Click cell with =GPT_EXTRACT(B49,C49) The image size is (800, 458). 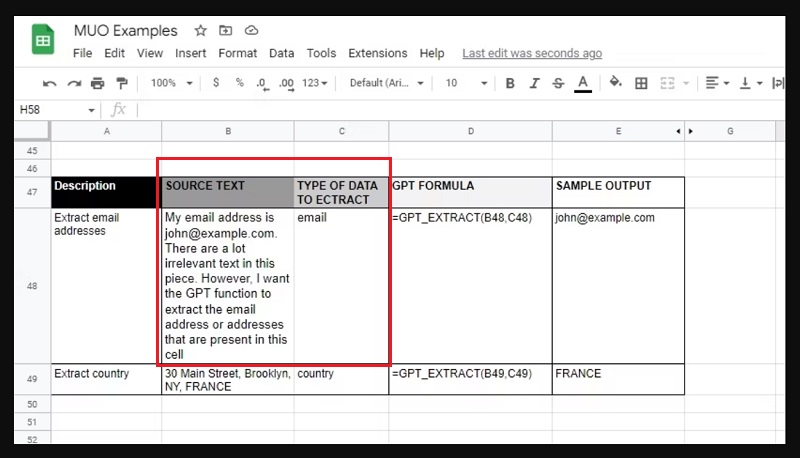(x=470, y=379)
